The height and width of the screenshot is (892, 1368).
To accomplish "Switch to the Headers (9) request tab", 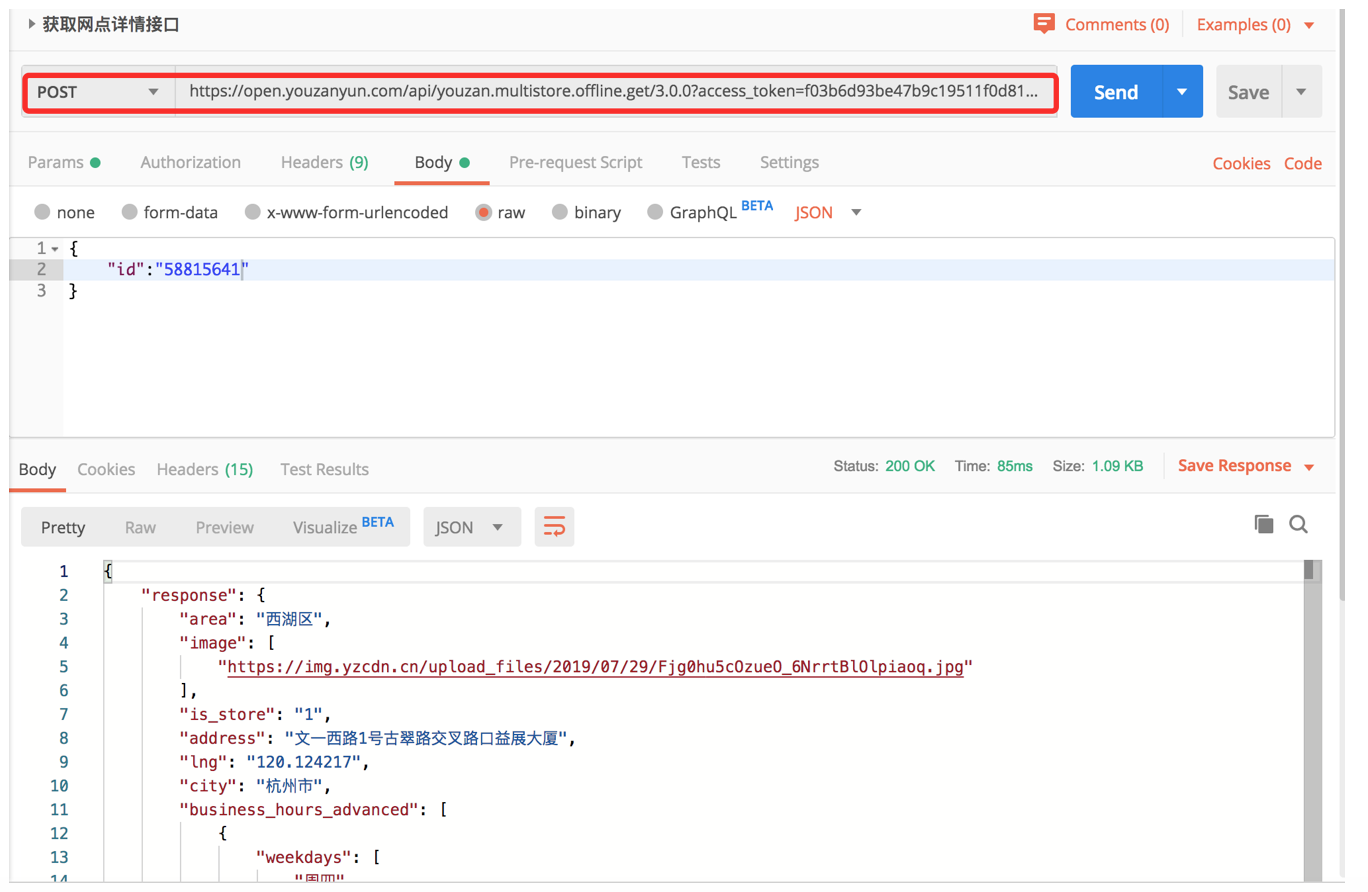I will click(x=324, y=162).
